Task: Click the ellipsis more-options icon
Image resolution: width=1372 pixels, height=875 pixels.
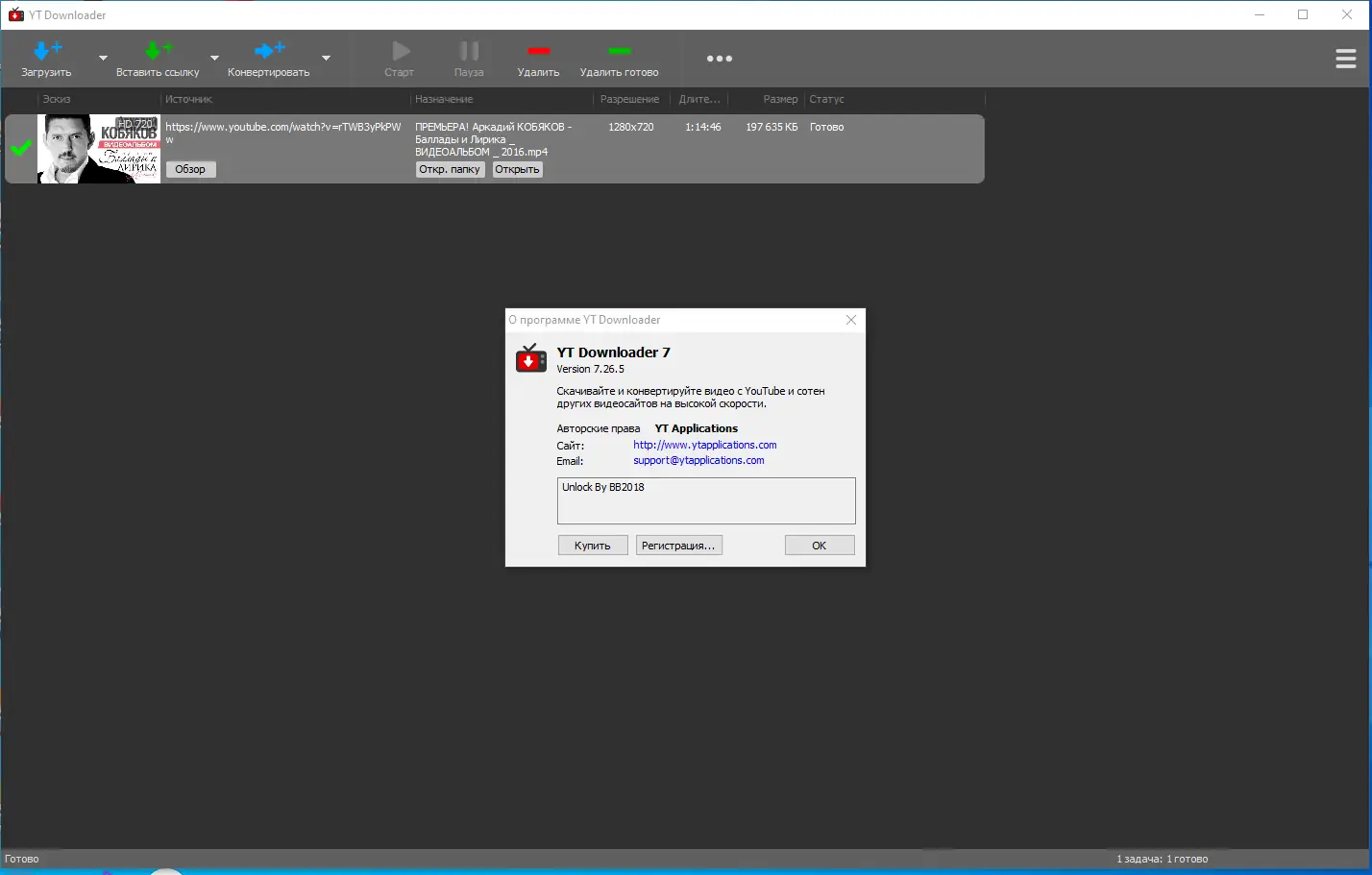Action: (x=719, y=58)
